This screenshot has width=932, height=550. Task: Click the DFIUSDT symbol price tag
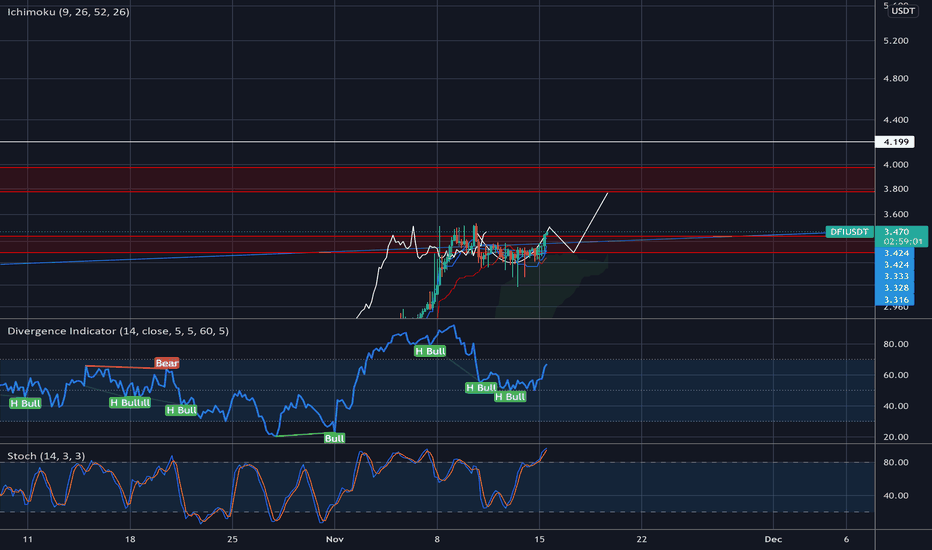(x=849, y=232)
